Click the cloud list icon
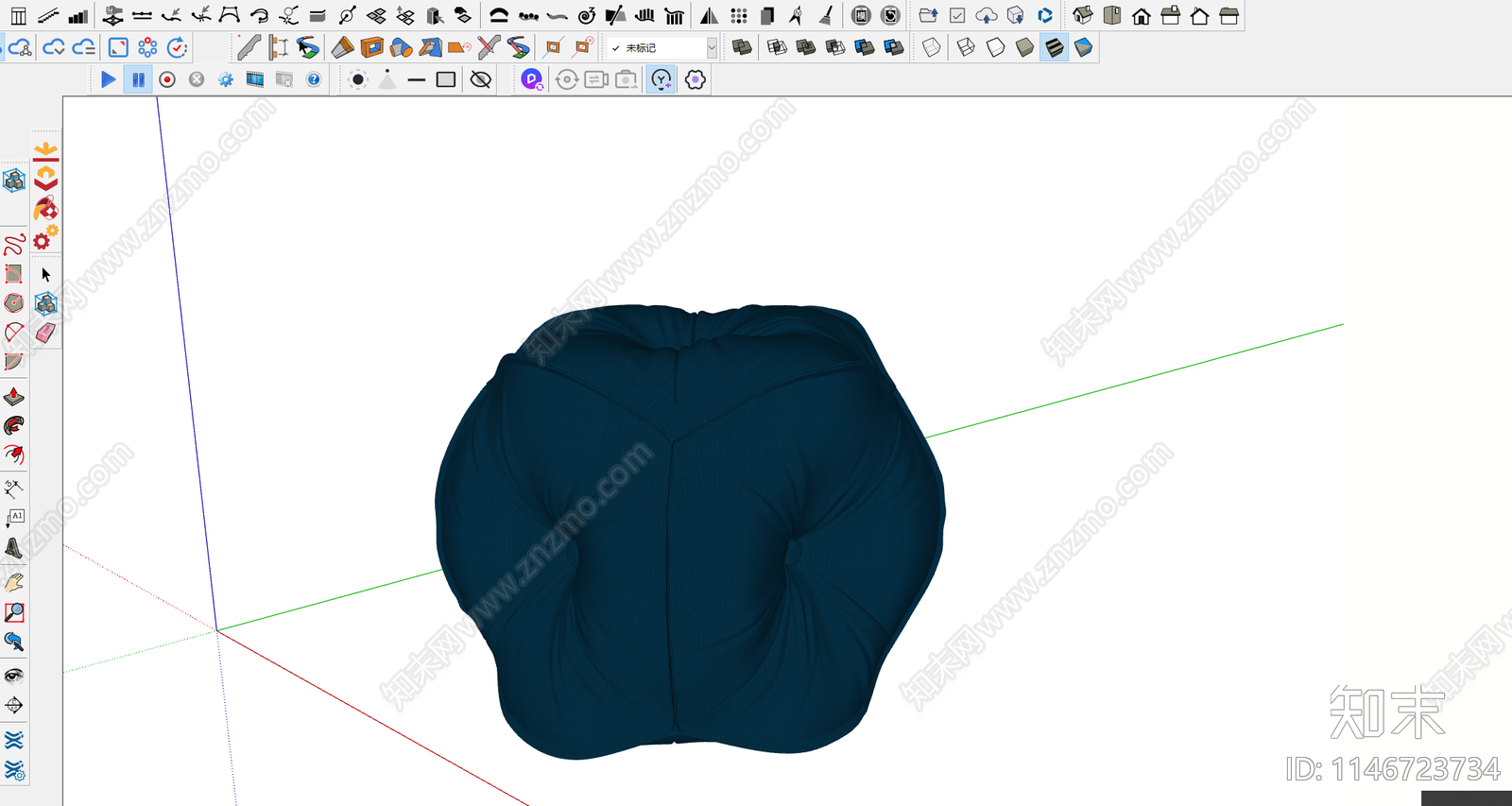 (x=84, y=47)
